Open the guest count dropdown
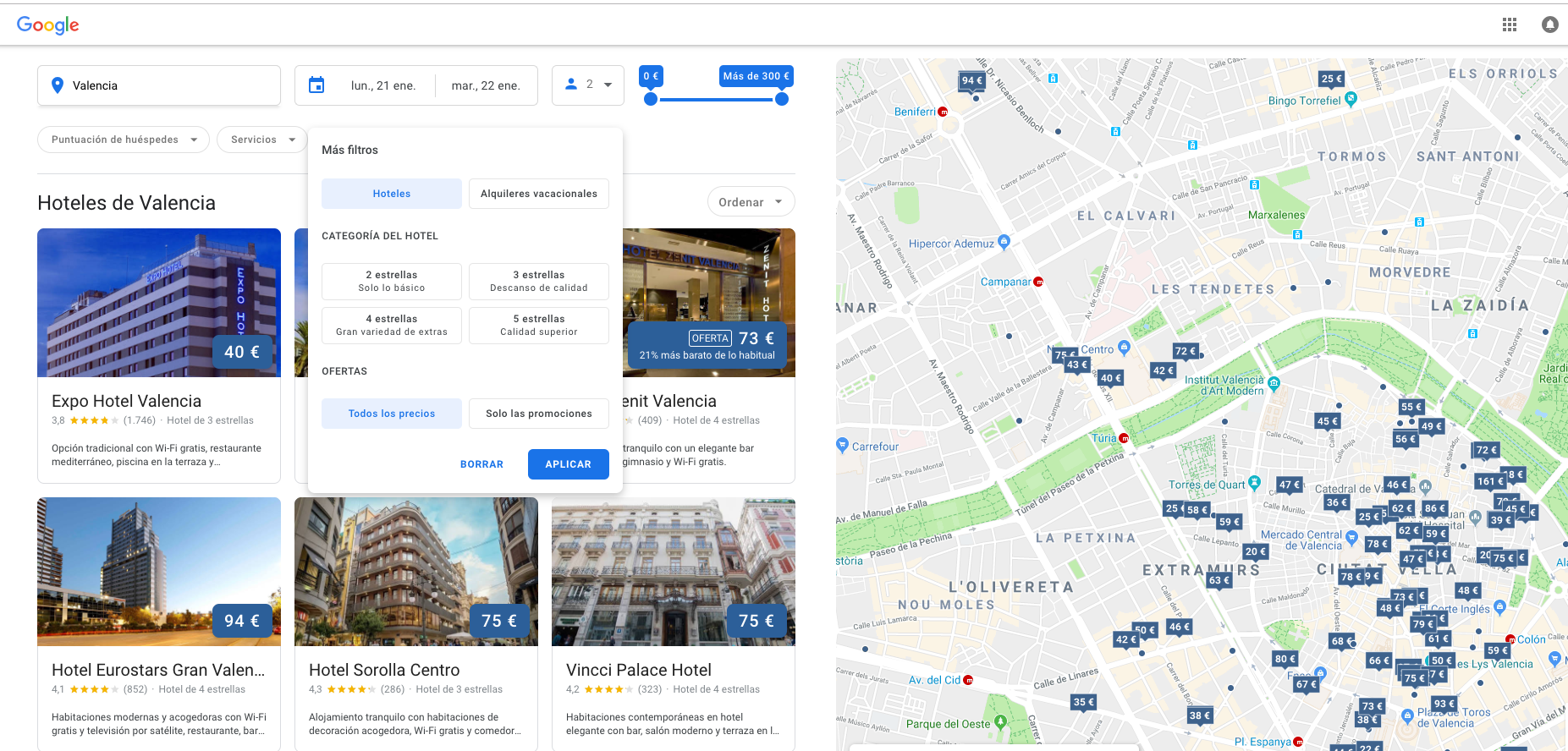The height and width of the screenshot is (751, 1568). pos(588,85)
